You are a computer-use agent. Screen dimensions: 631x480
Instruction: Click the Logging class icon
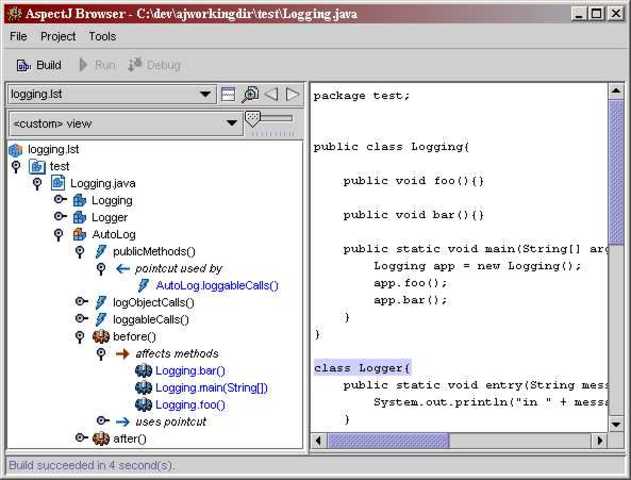point(79,200)
